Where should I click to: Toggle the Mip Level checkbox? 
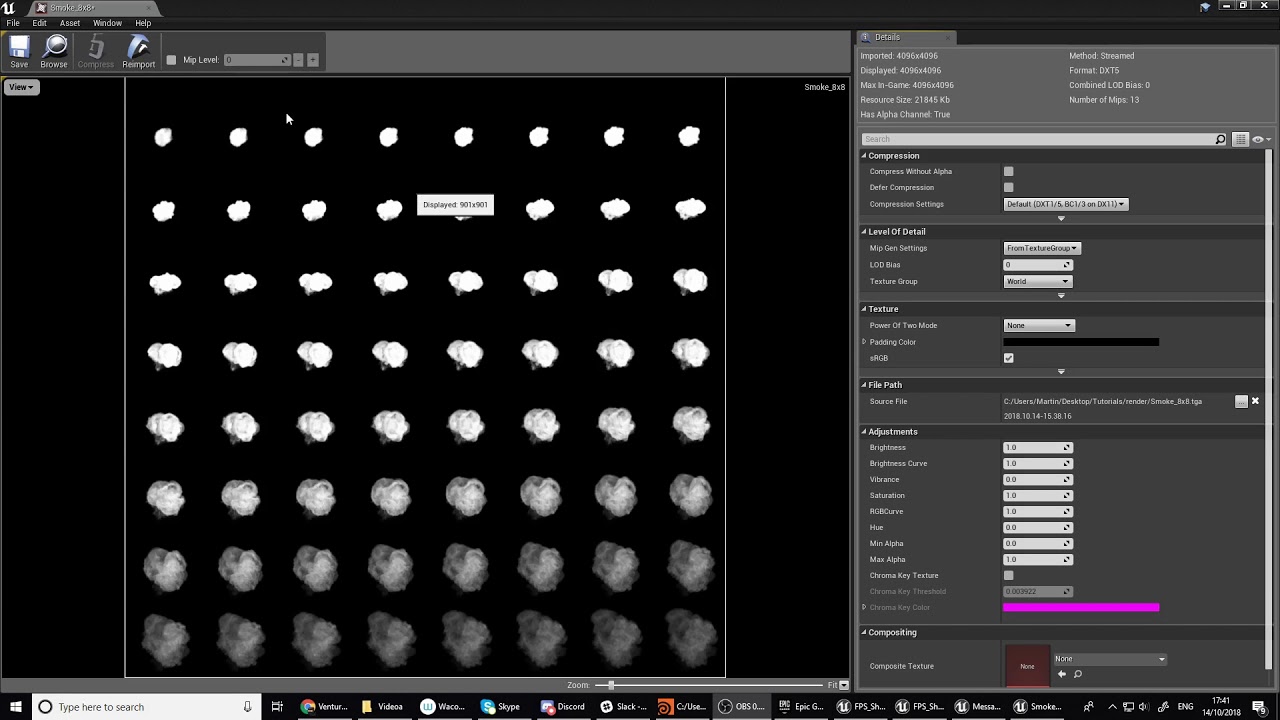pos(171,60)
